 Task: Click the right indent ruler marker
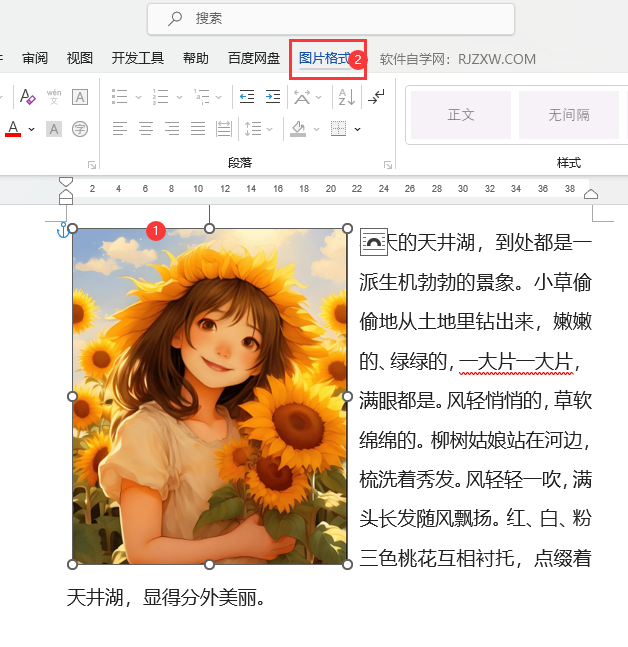point(591,194)
